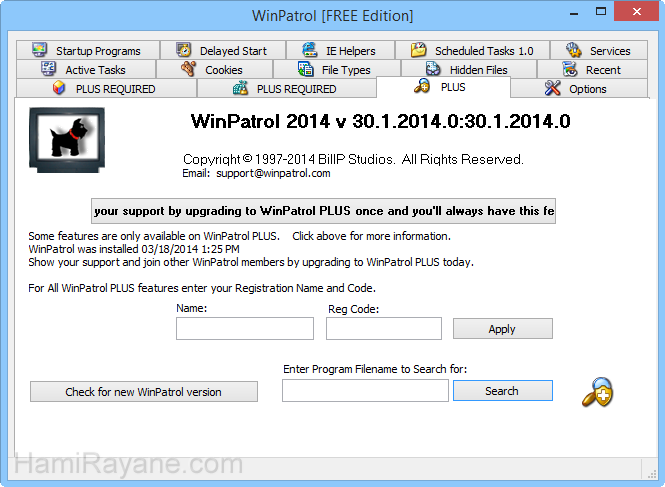Viewport: 665px width, 487px height.
Task: Close the WinPatrol window
Action: [636, 12]
